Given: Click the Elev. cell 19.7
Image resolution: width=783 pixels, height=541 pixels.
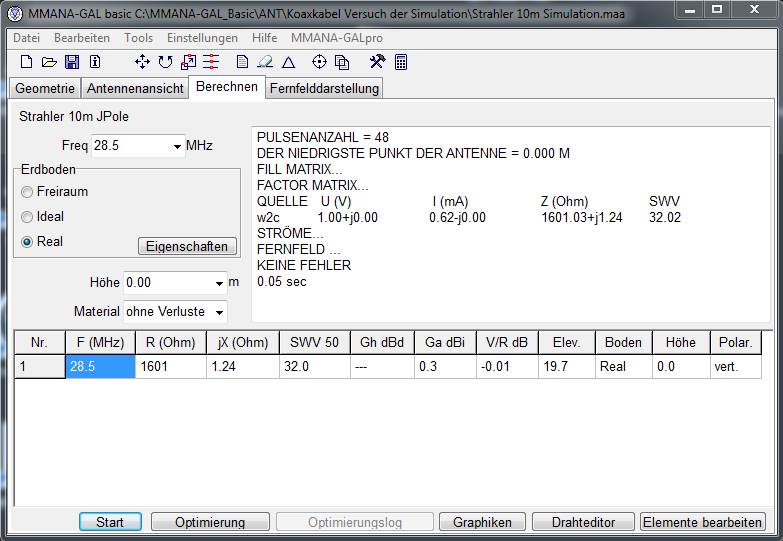Looking at the screenshot, I should [567, 367].
